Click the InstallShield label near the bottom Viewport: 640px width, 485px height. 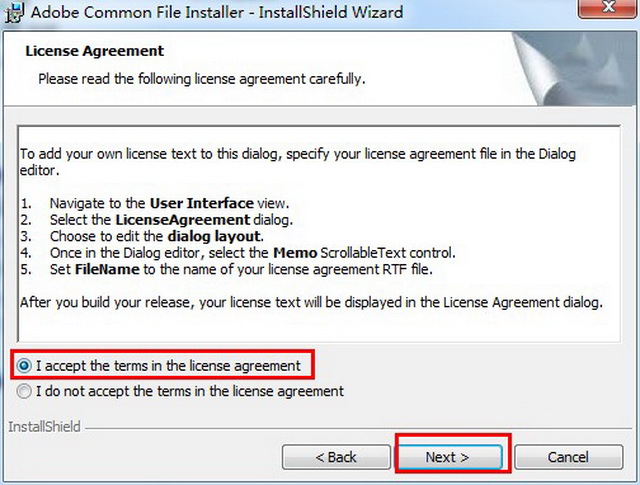click(44, 427)
